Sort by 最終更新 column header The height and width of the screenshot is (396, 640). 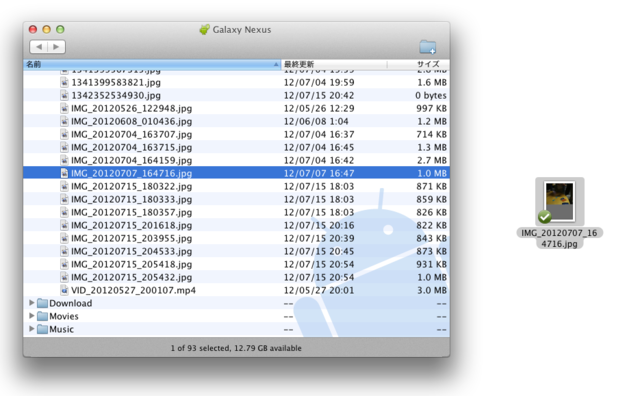[x=334, y=64]
